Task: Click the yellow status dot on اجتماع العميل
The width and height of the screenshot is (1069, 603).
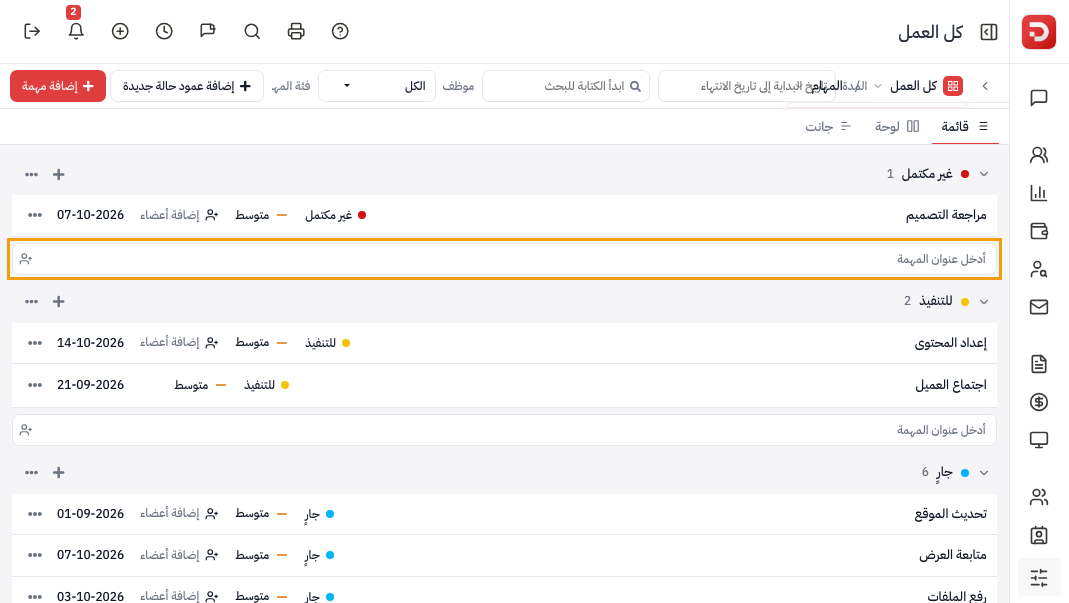Action: pyautogui.click(x=285, y=385)
